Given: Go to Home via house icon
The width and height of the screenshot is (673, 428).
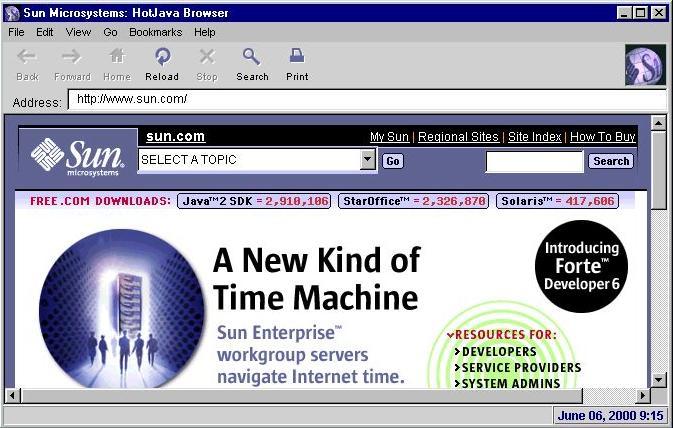Looking at the screenshot, I should coord(117,56).
